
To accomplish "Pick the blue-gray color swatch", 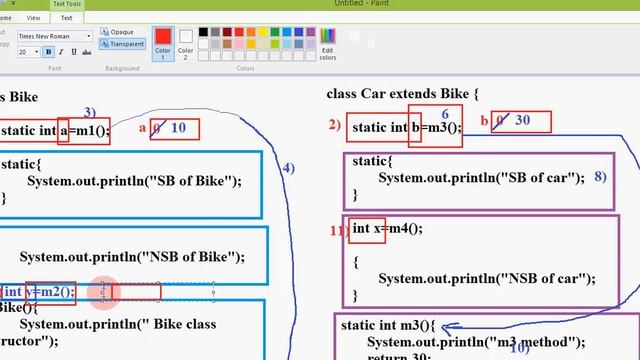I will (299, 44).
